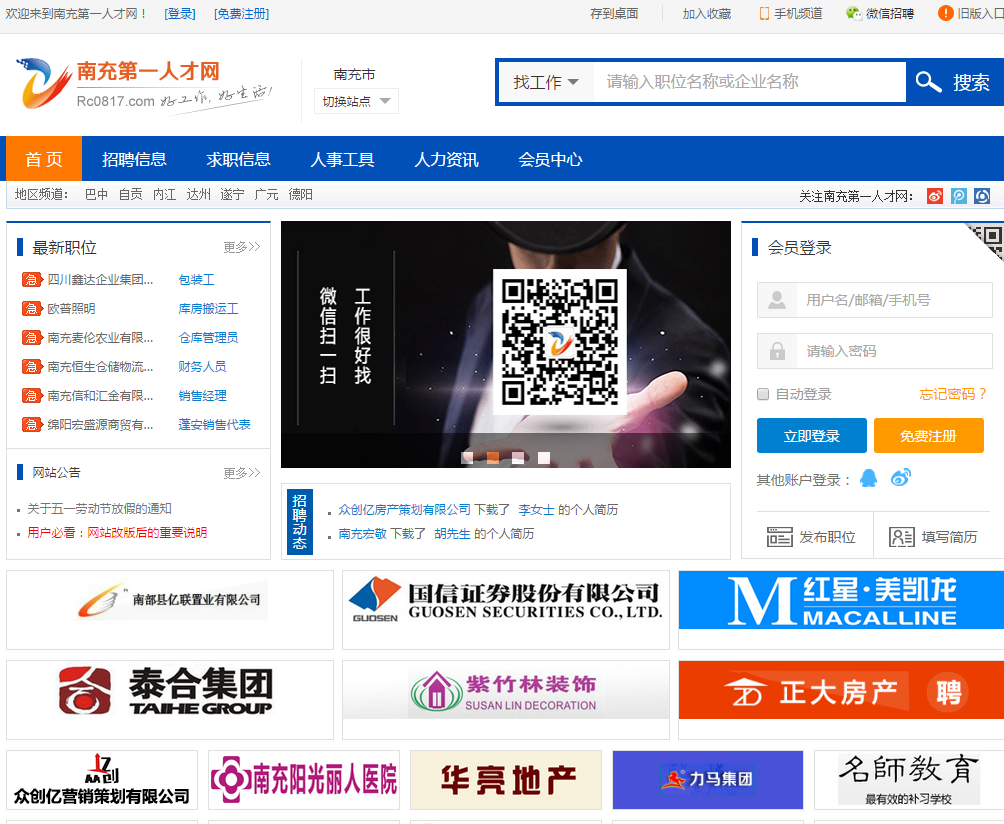The width and height of the screenshot is (1004, 824).
Task: Open the Tencent Weibo follow icon
Action: tap(959, 196)
